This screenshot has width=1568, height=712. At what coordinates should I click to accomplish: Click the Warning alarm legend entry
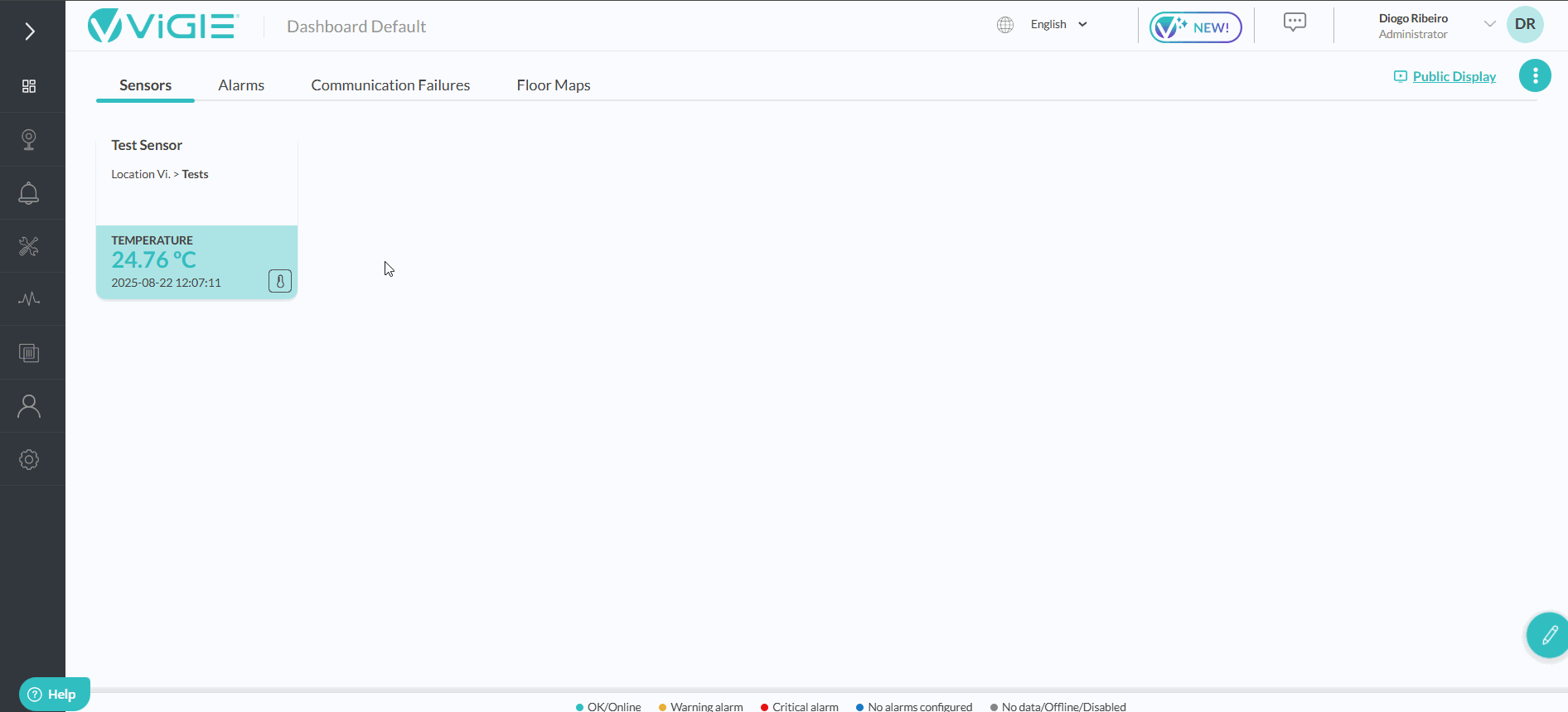pos(700,706)
